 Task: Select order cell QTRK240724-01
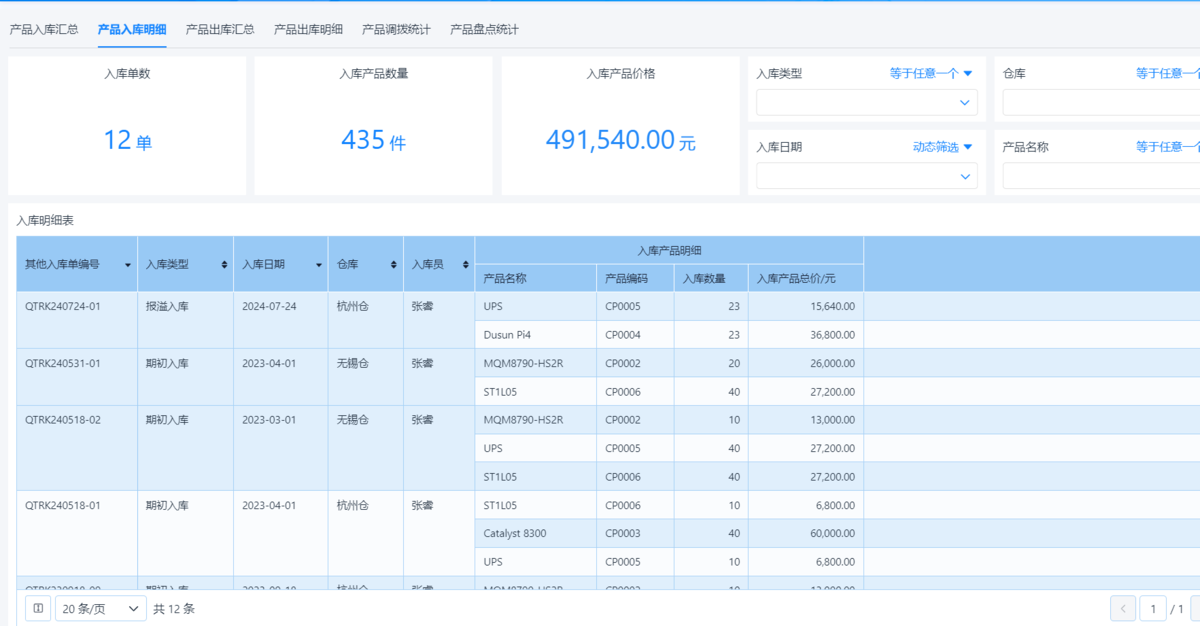[63, 306]
